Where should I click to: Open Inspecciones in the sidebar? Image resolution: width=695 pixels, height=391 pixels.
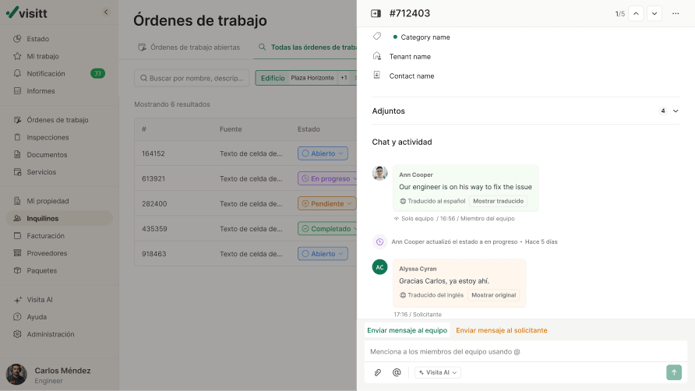click(47, 137)
